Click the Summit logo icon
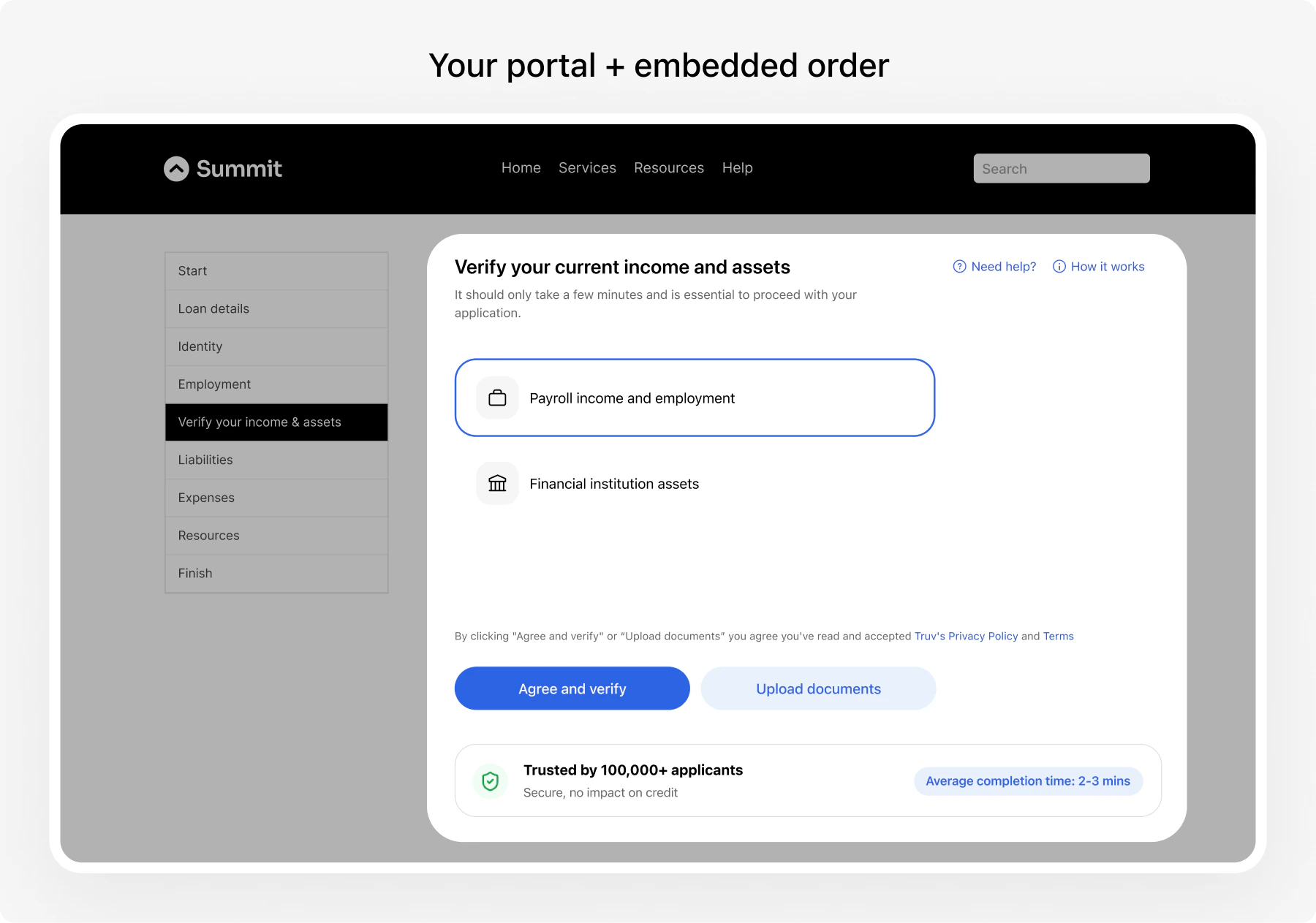Screen dimensions: 1316x923 tap(175, 169)
